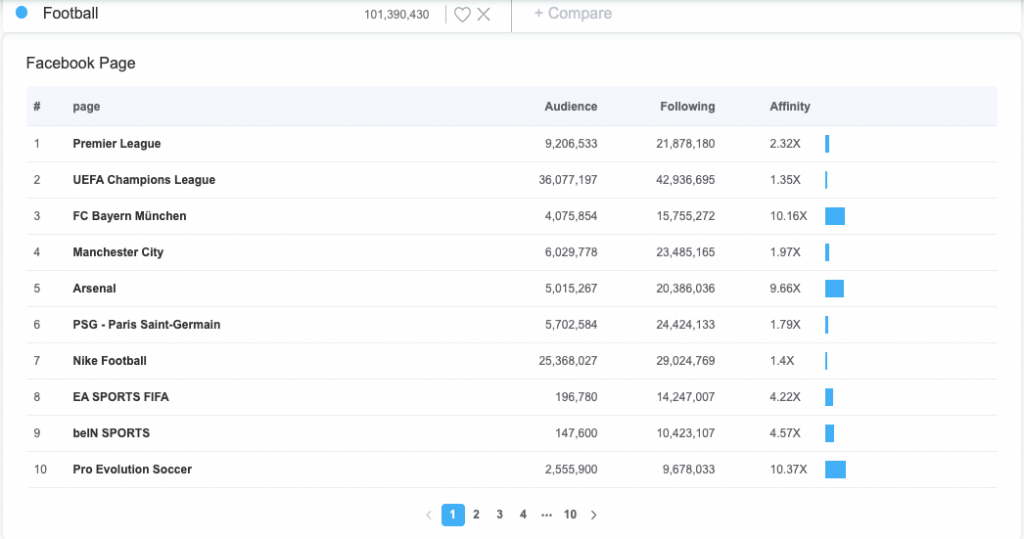
Task: Open the Premier League page row
Action: click(511, 144)
